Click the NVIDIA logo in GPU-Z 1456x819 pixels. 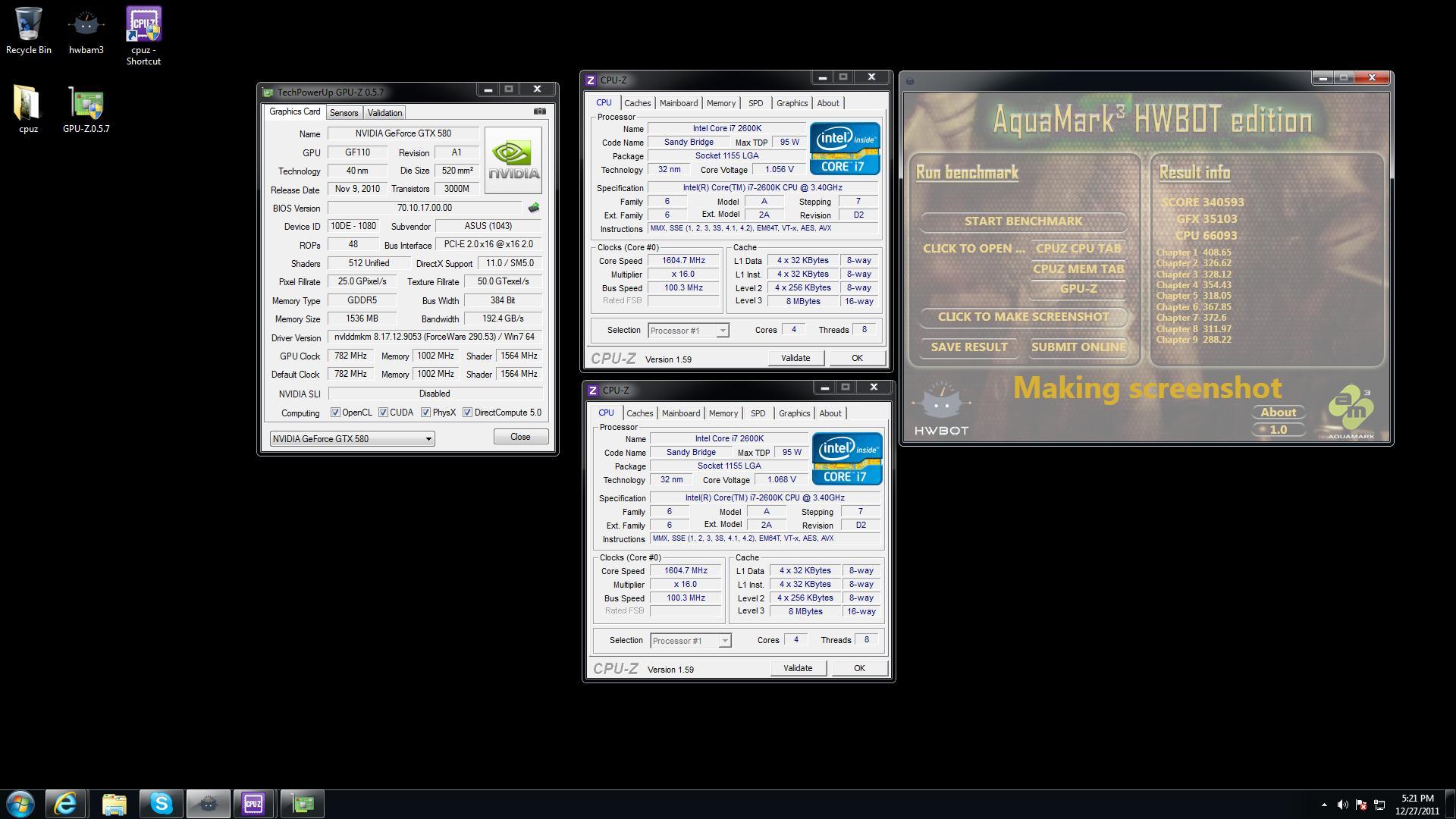tap(513, 160)
